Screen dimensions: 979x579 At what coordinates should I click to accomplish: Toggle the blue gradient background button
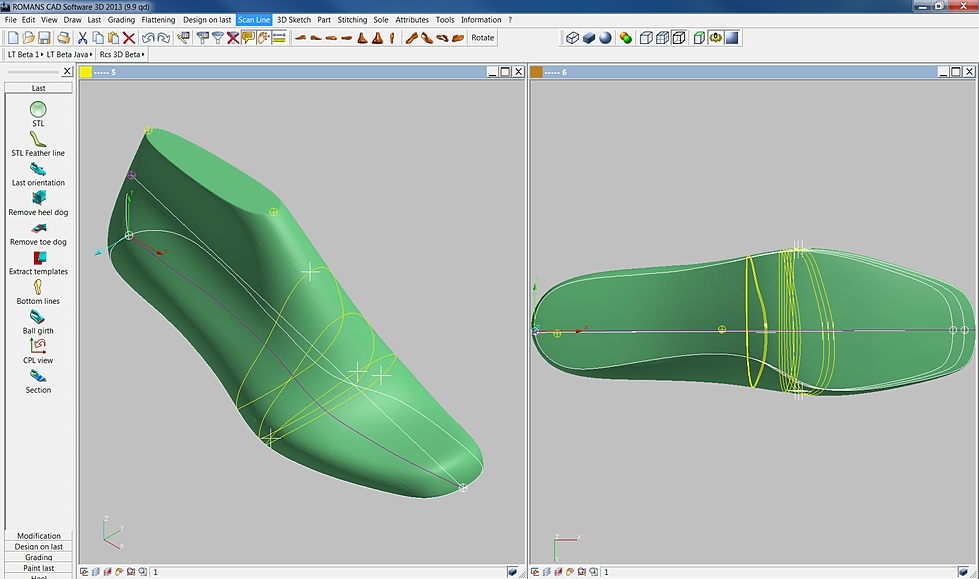point(732,38)
